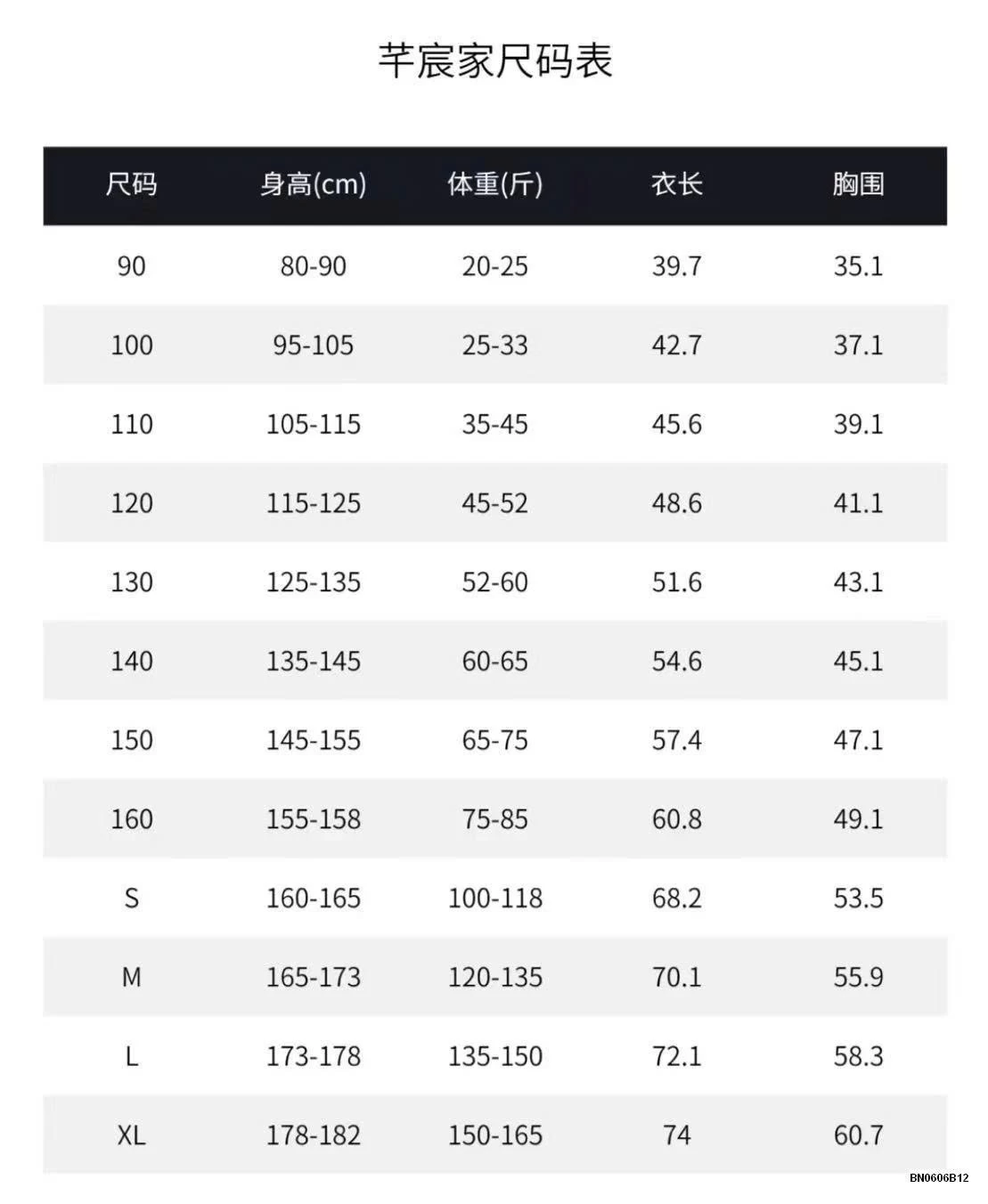The height and width of the screenshot is (1204, 988).
Task: Click the 衣长 column header
Action: (x=676, y=184)
